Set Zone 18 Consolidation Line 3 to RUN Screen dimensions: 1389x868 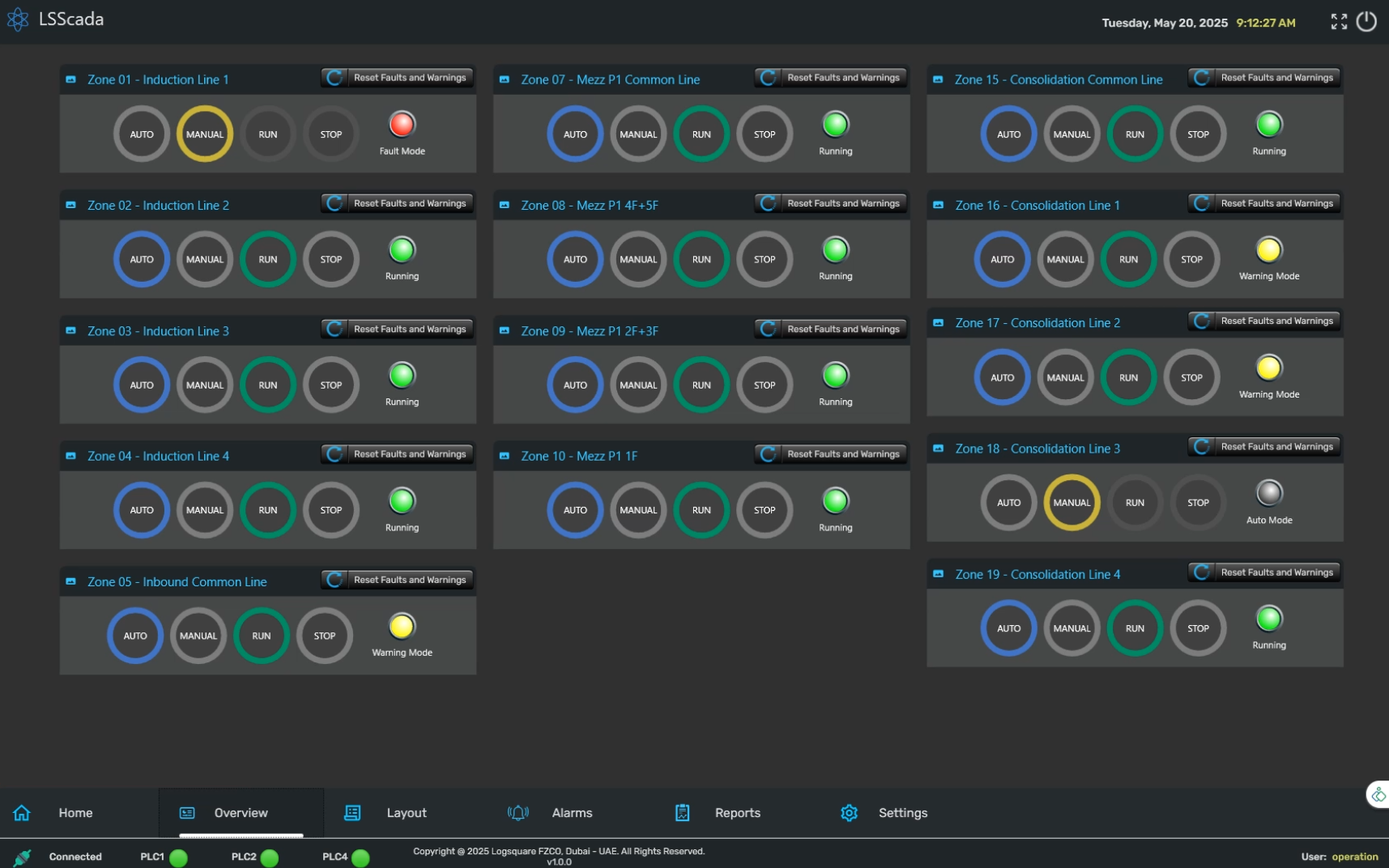click(x=1135, y=503)
